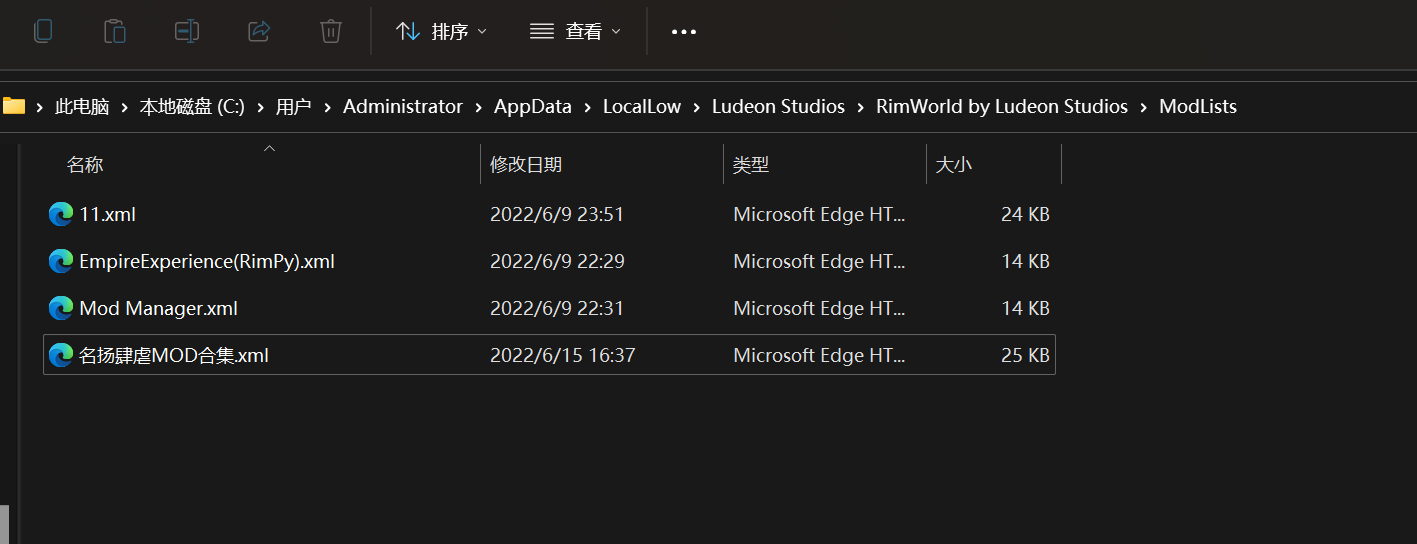Expand chevron after 用户 breadcrumb
The height and width of the screenshot is (544, 1417).
pos(328,106)
